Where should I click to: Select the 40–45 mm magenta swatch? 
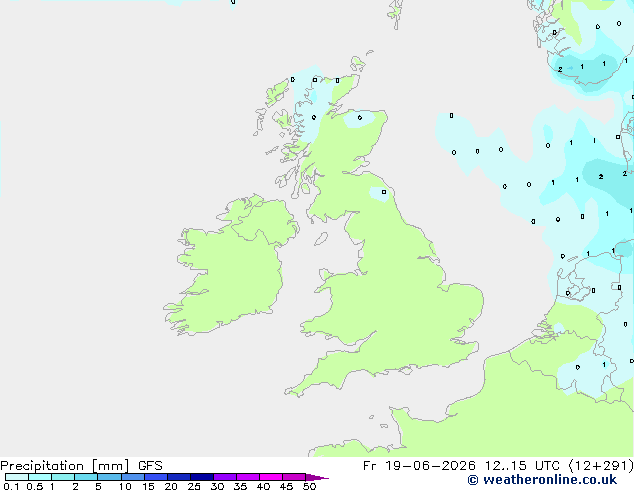[x=271, y=477]
